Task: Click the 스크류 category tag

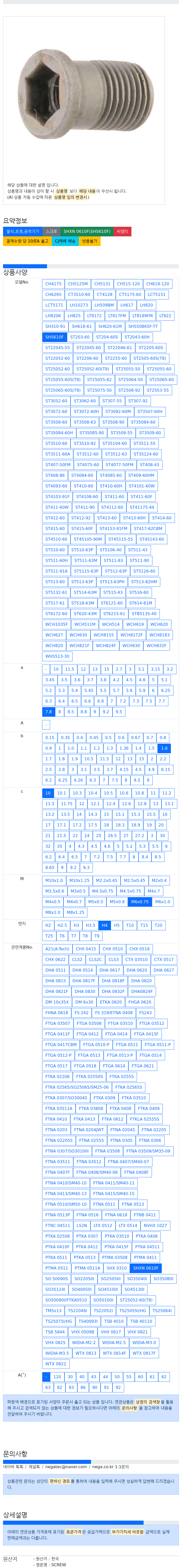Action: 52,231
